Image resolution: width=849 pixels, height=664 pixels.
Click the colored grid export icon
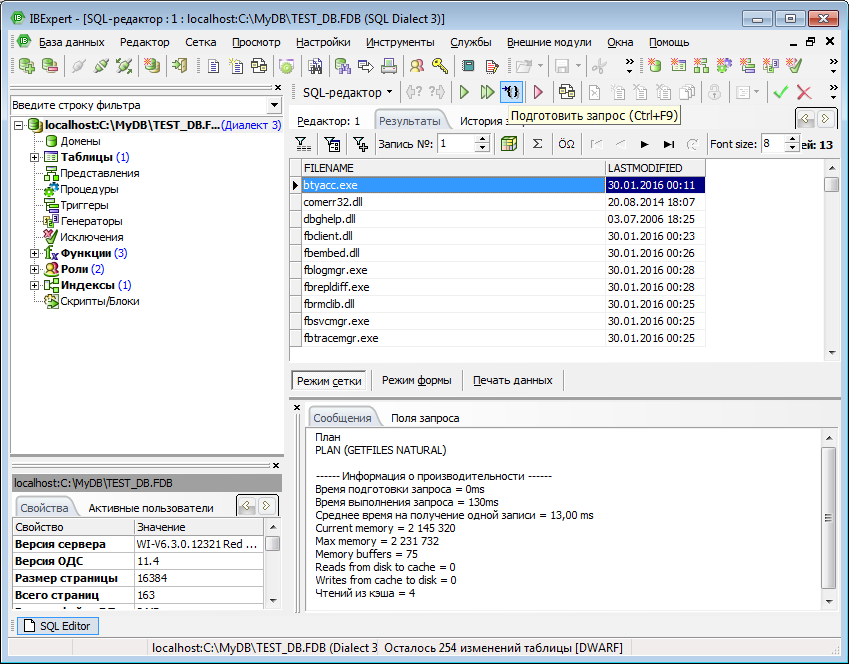coord(508,144)
